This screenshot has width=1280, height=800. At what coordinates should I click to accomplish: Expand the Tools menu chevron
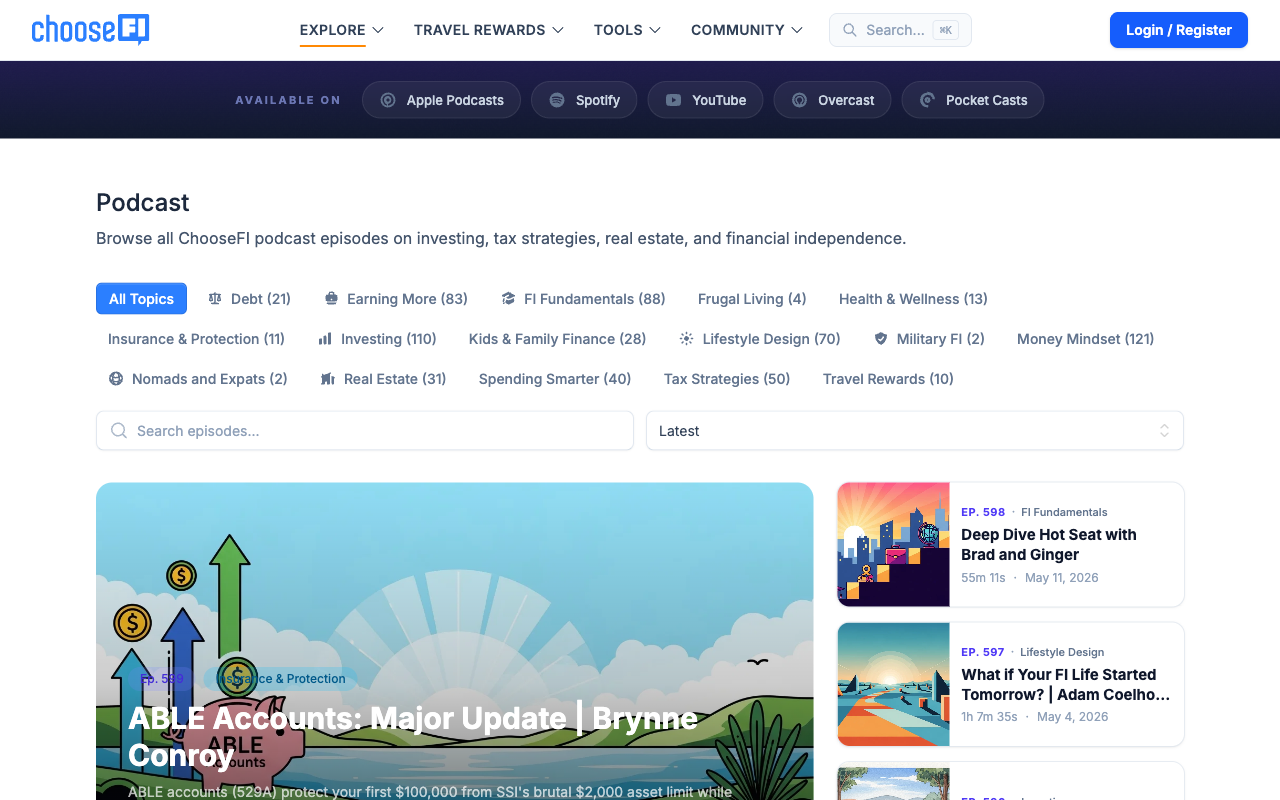point(655,30)
